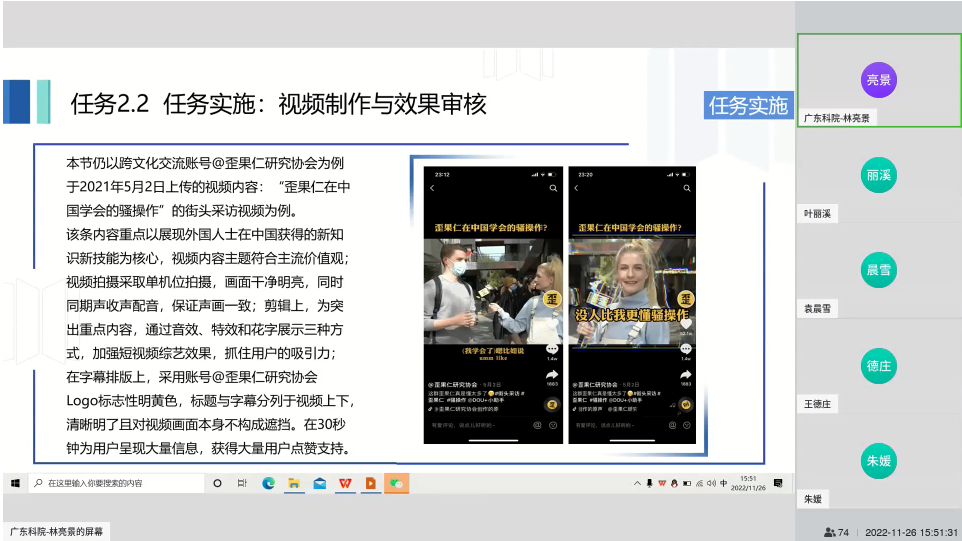Click name label 王德庄

click(817, 404)
